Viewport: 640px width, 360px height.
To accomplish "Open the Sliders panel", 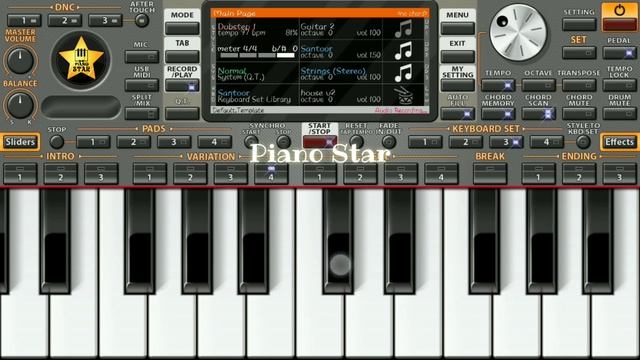I will coord(20,142).
